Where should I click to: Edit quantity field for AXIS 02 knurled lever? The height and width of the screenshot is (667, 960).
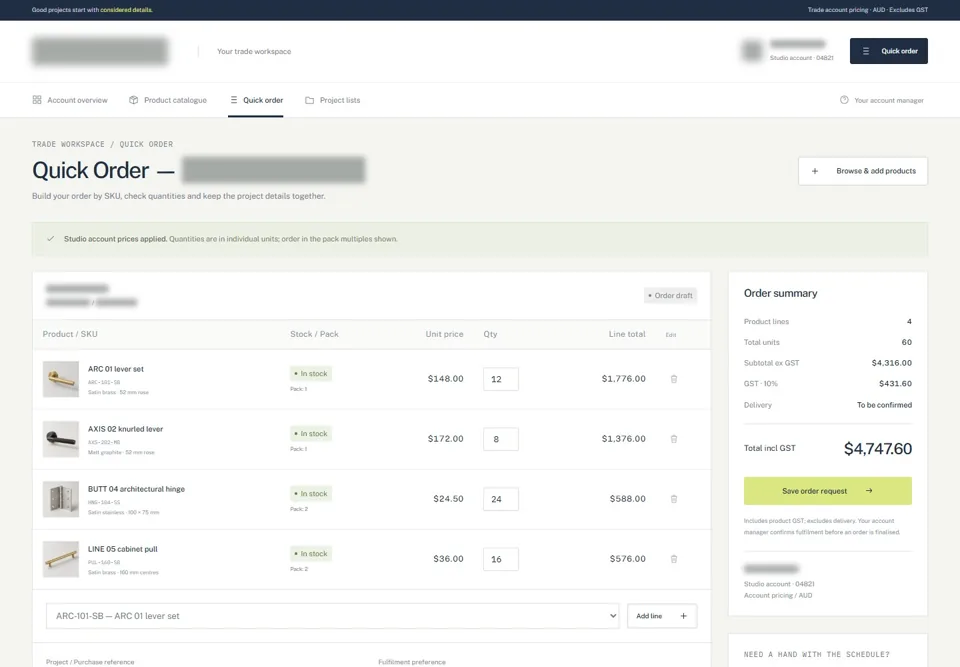click(x=500, y=439)
